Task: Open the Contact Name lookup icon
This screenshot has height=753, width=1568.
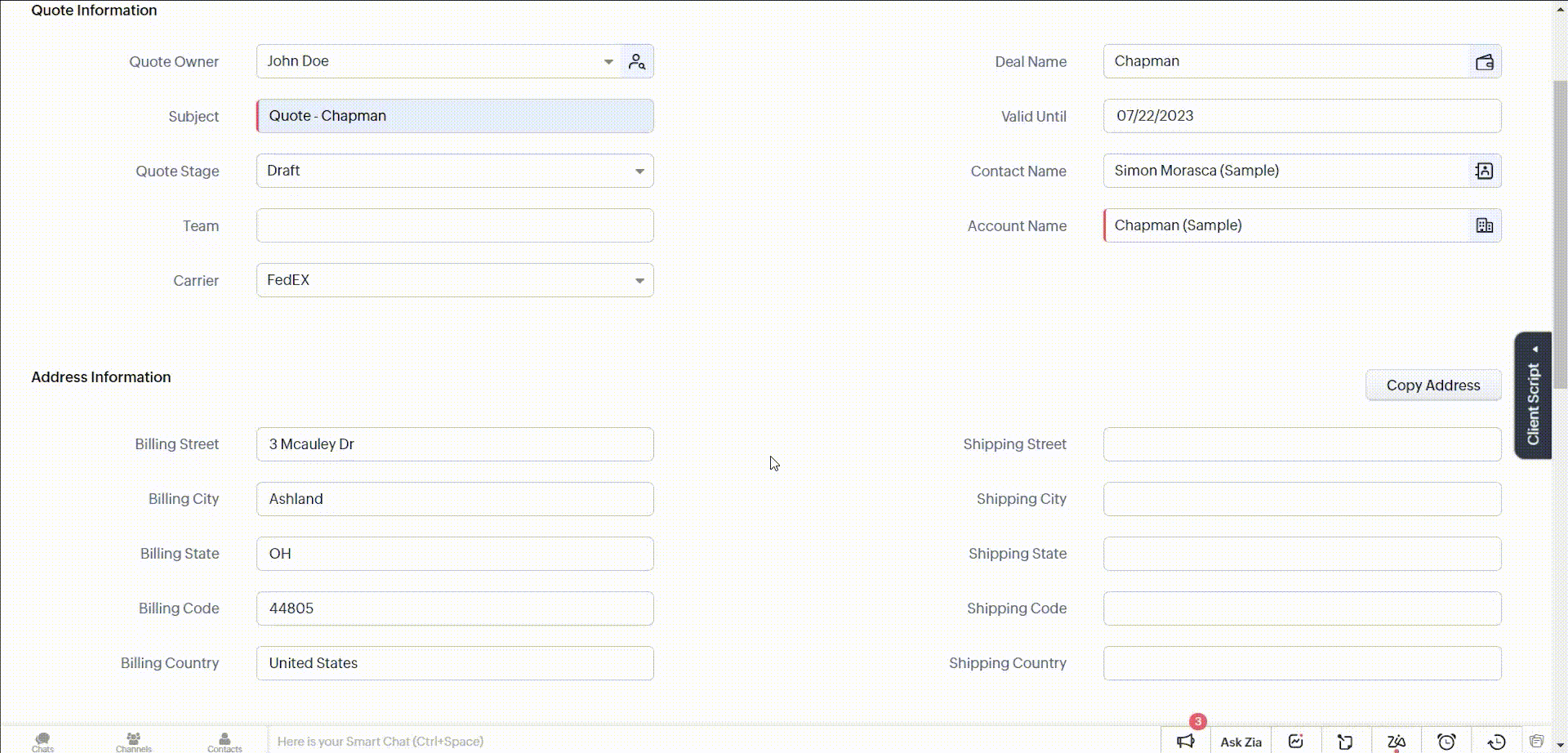Action: pos(1484,171)
